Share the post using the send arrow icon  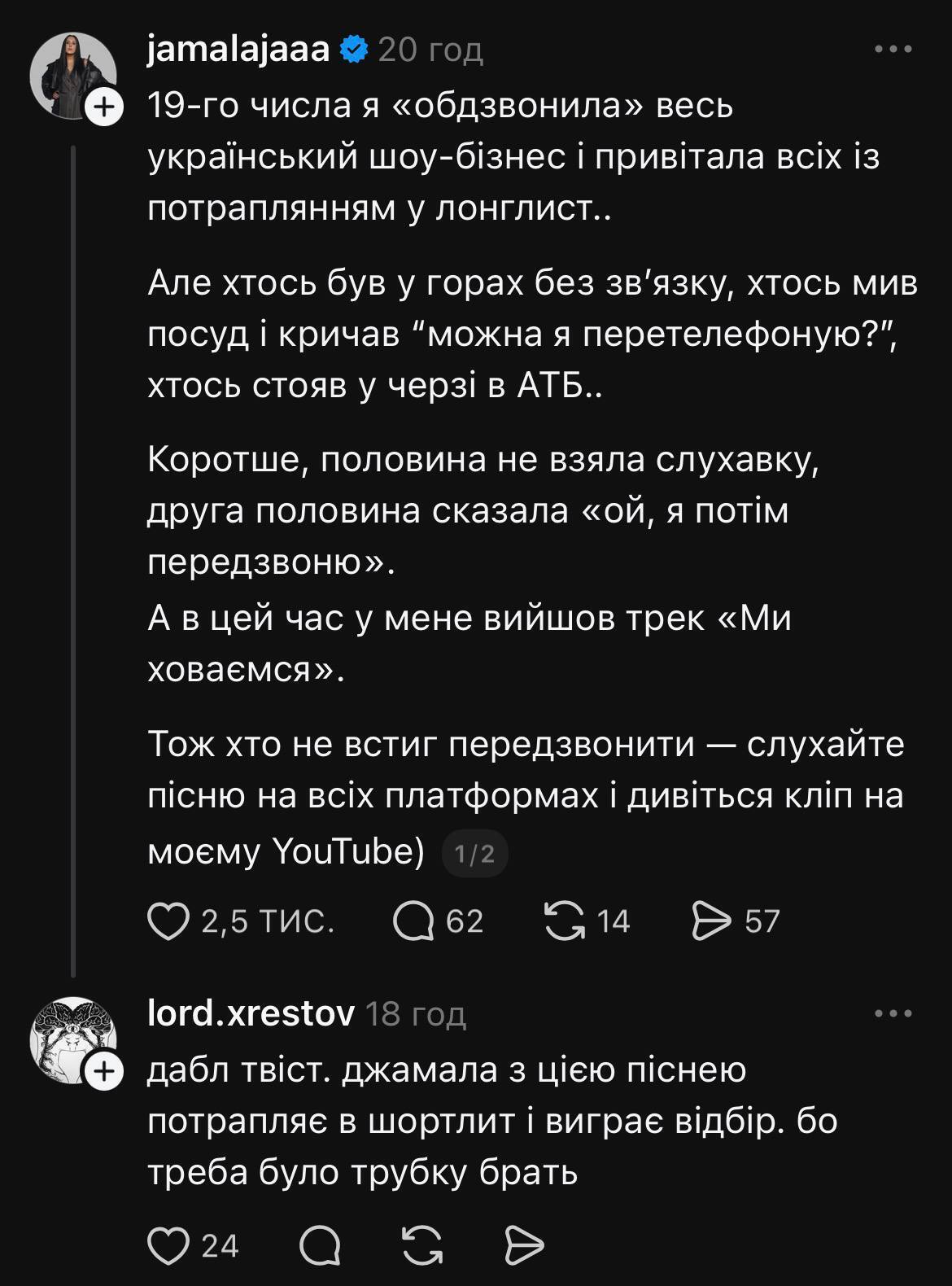(714, 921)
